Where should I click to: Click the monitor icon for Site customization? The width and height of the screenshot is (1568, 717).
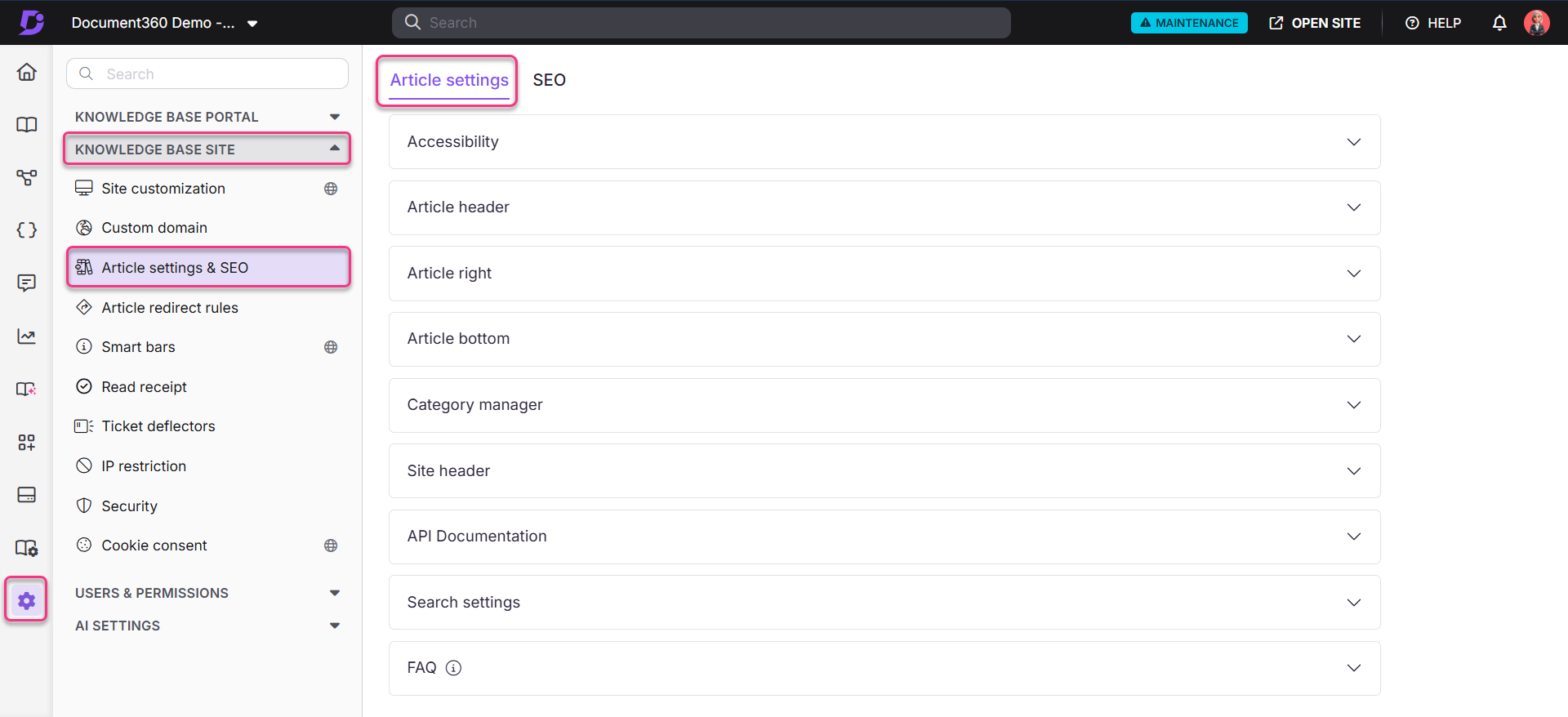84,188
